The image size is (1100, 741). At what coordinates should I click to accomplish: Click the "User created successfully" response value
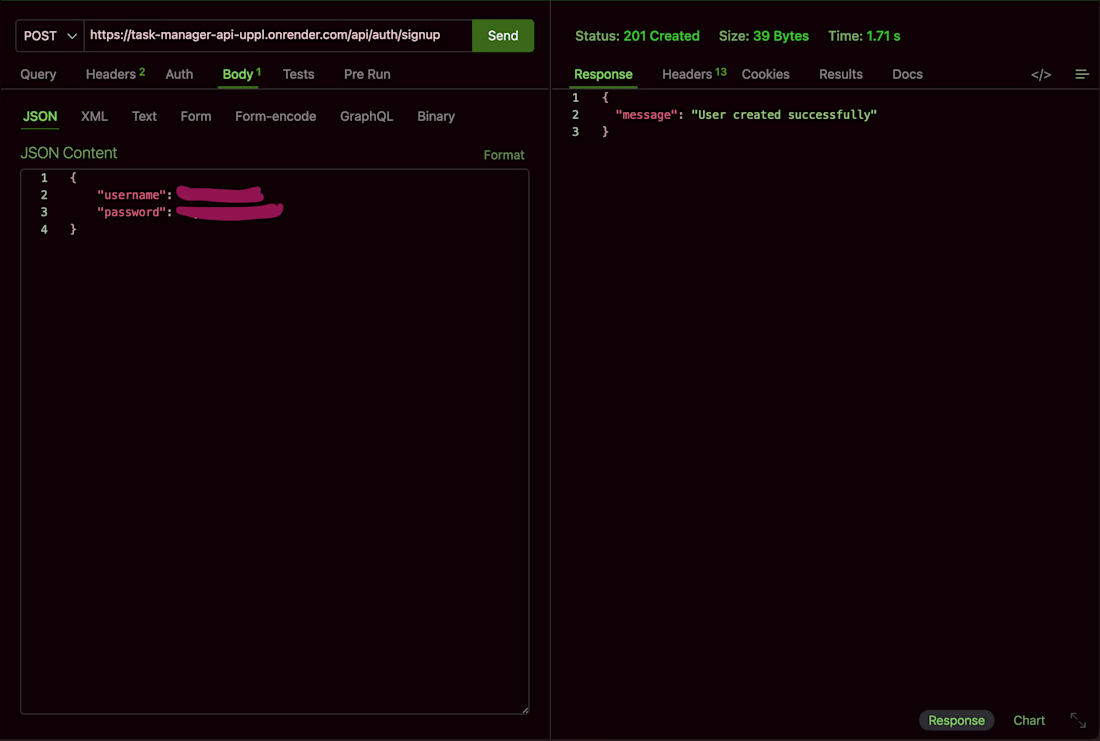(x=784, y=115)
